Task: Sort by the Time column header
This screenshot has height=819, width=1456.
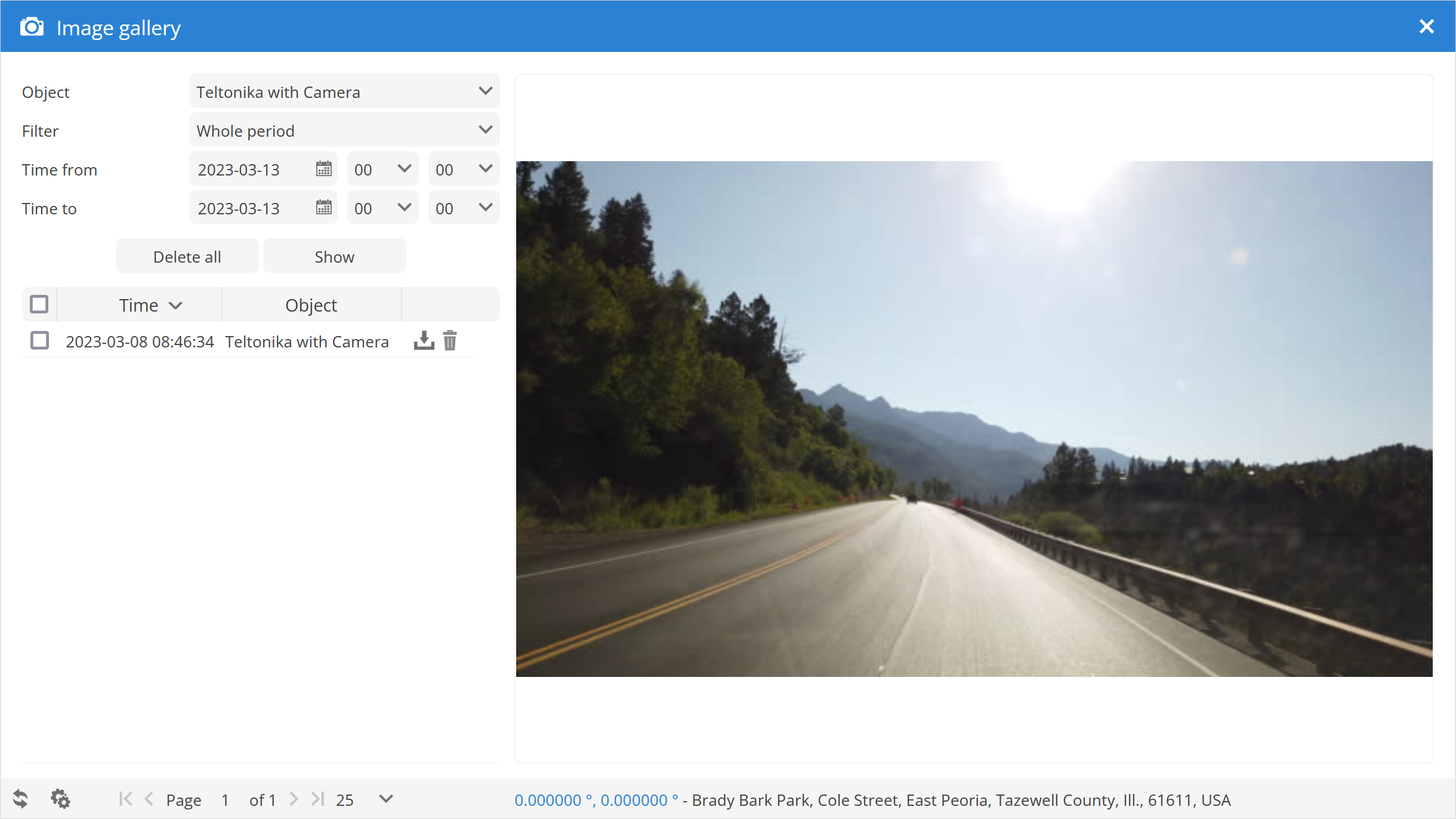Action: click(139, 305)
